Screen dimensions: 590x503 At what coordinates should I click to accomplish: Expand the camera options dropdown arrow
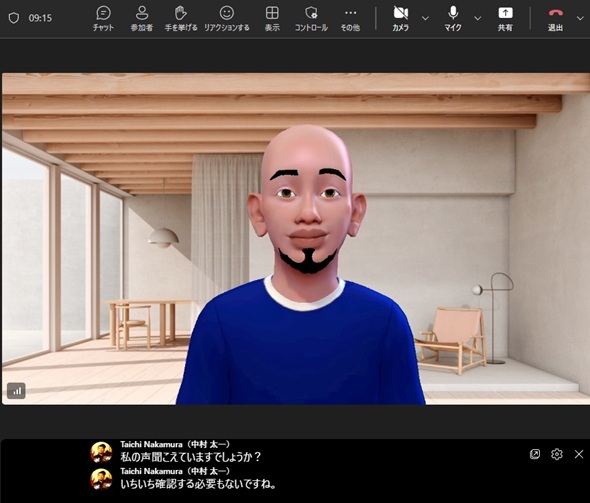pos(426,18)
